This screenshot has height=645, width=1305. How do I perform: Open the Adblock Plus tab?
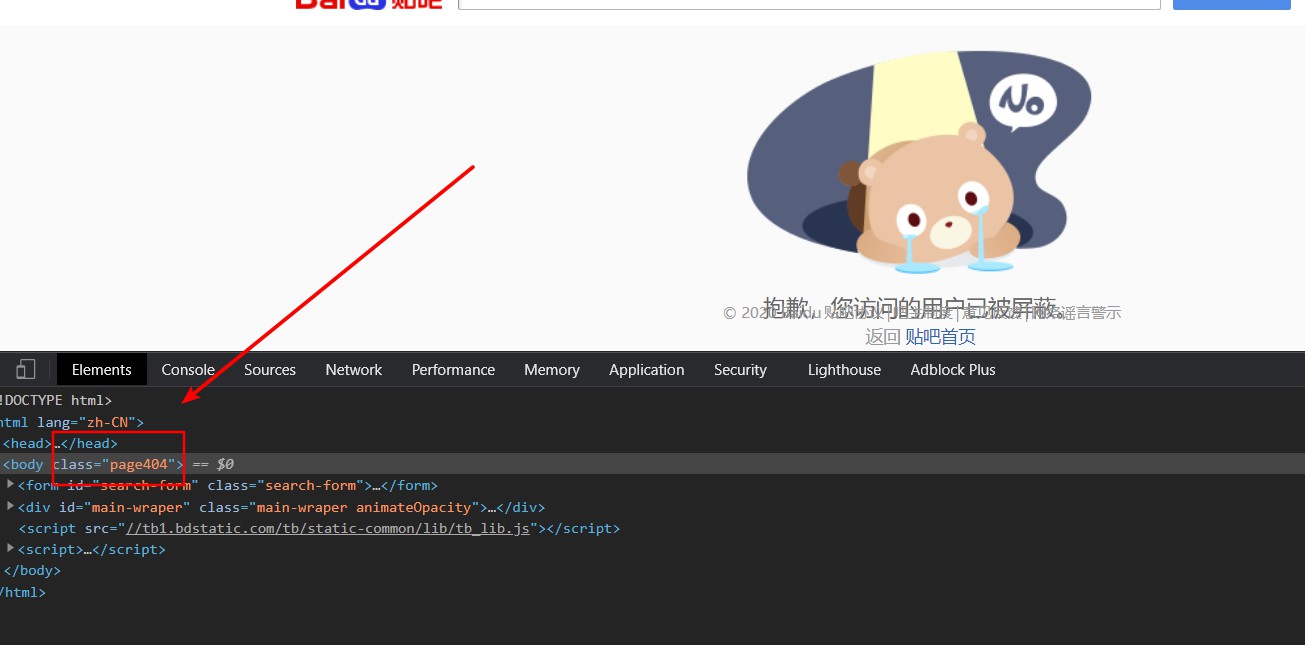click(x=953, y=369)
